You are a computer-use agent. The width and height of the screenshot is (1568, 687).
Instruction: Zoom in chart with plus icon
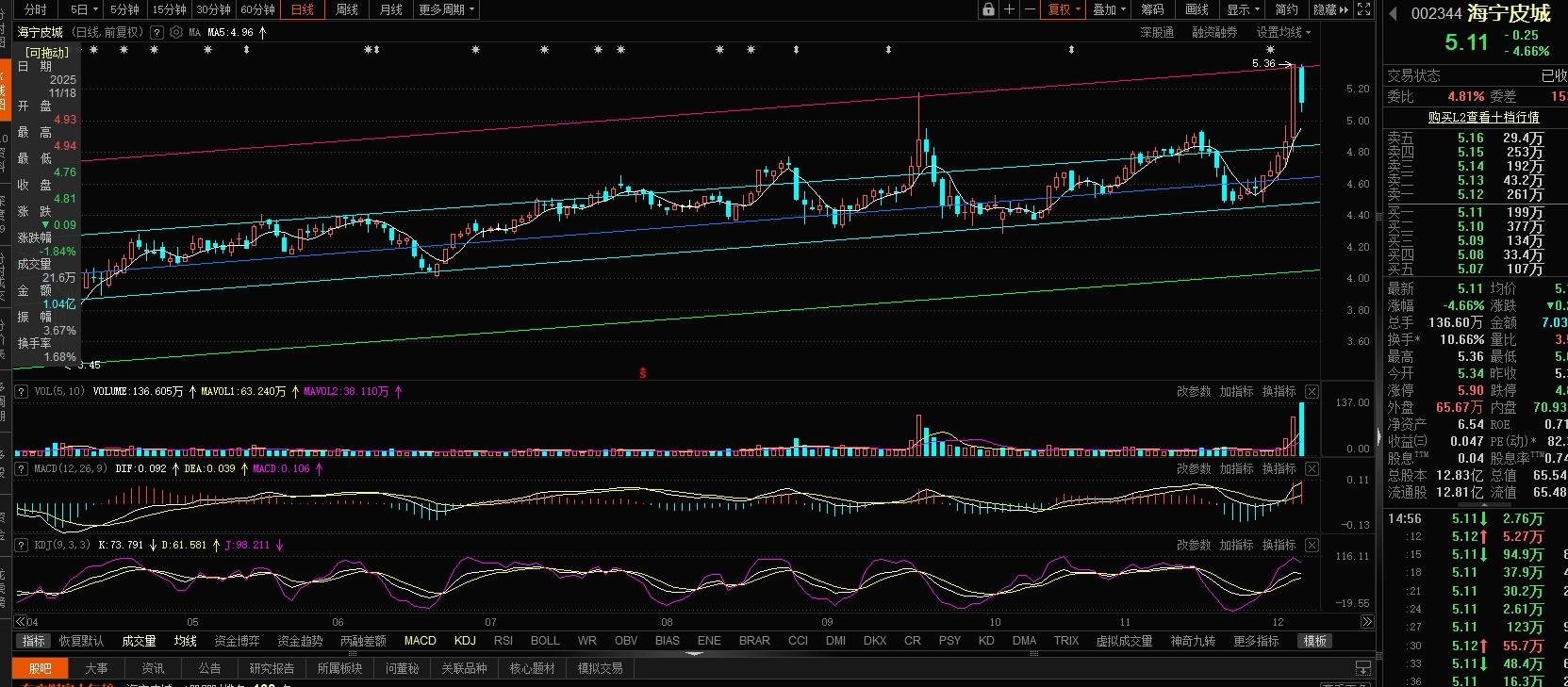1009,9
